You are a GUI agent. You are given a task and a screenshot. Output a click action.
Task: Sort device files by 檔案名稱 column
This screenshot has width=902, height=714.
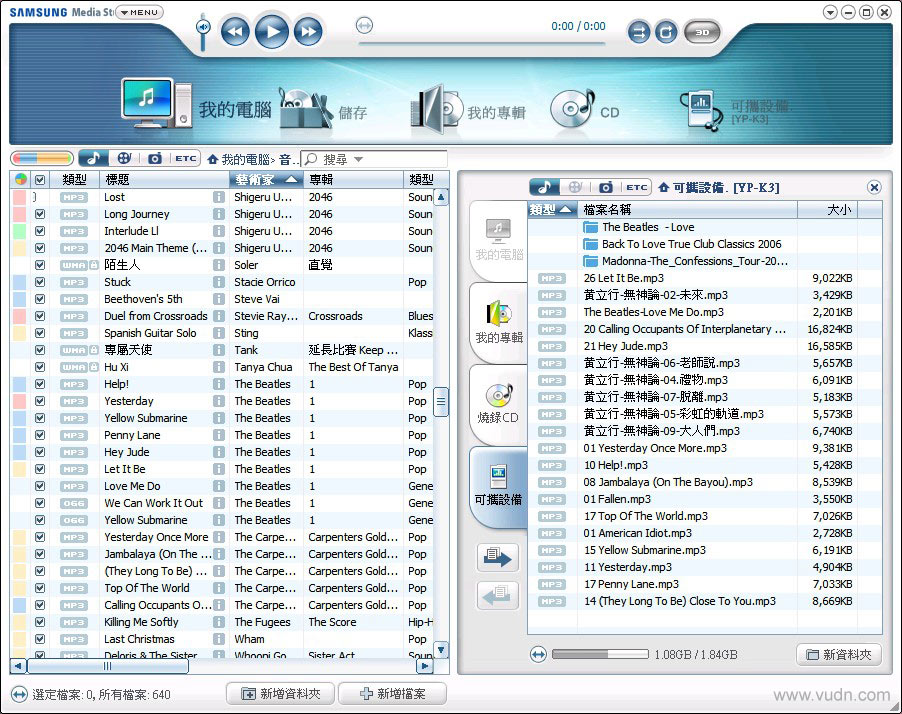(x=687, y=209)
